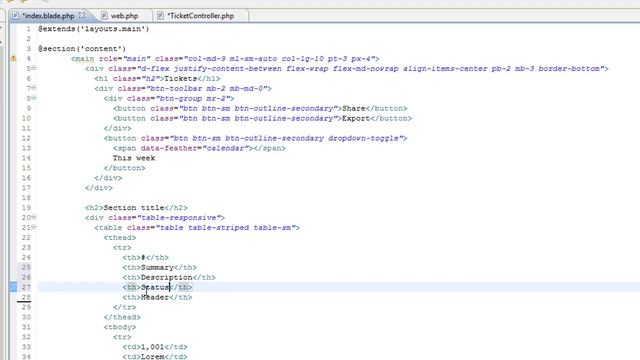Click the 1,001 table cell value
The width and height of the screenshot is (640, 360).
pyautogui.click(x=153, y=347)
